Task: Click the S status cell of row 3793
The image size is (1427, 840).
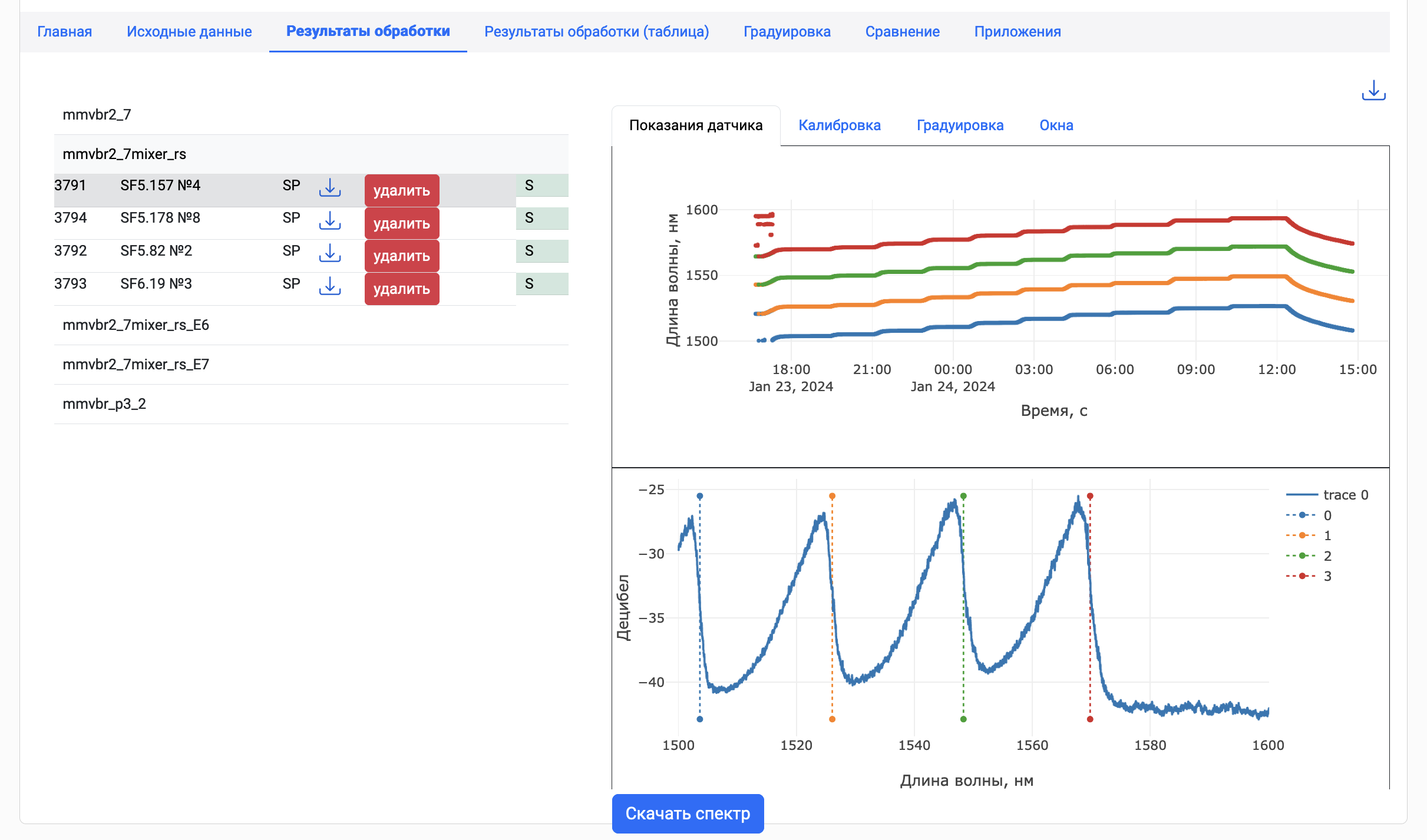Action: coord(542,284)
